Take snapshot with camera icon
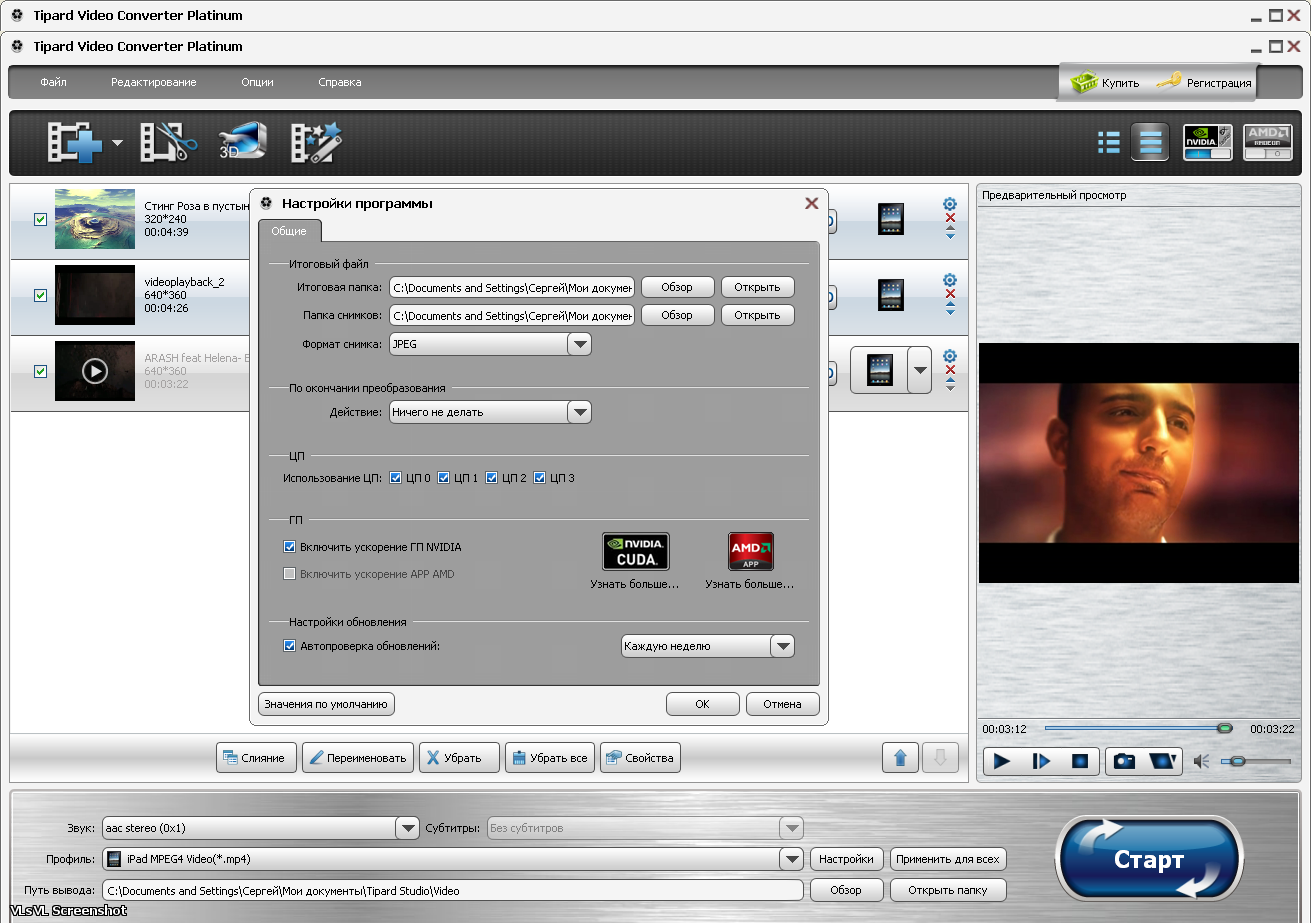The width and height of the screenshot is (1311, 923). click(x=1124, y=761)
